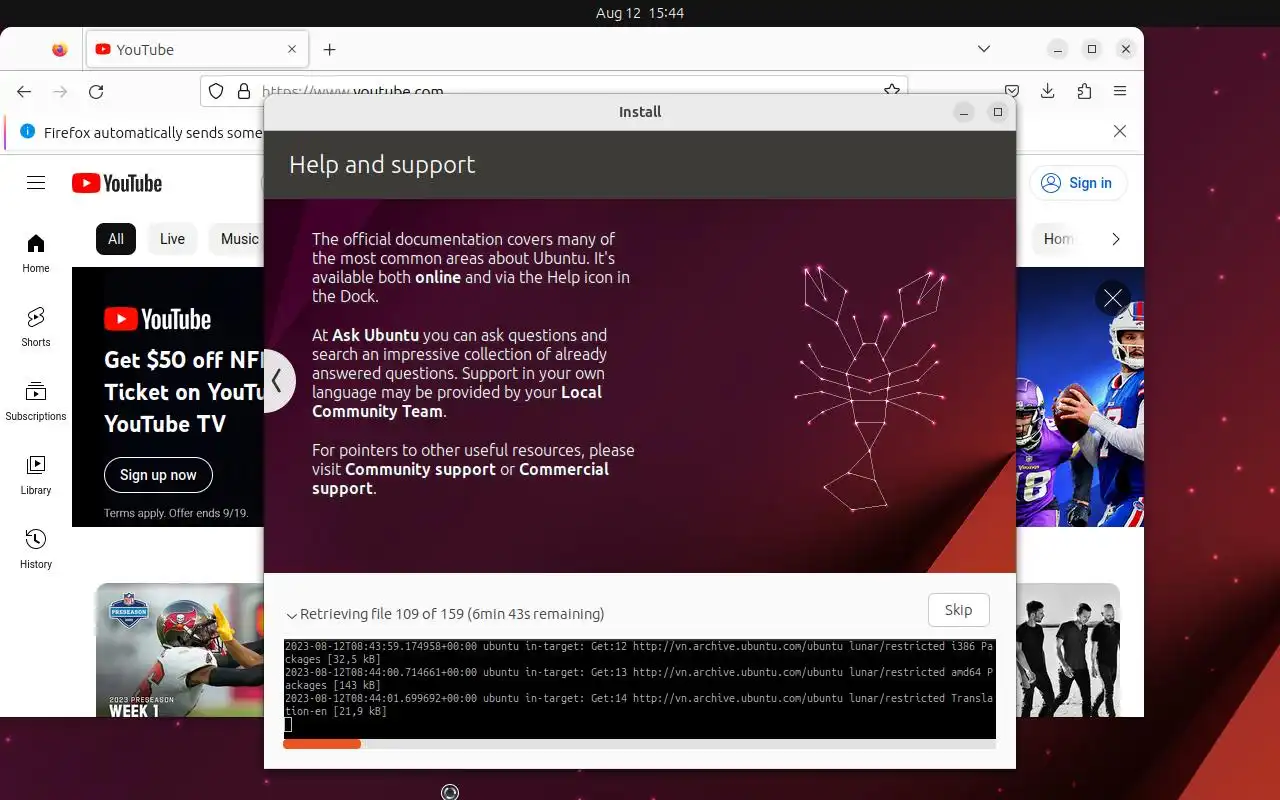This screenshot has width=1280, height=800.
Task: Minimize the Install window
Action: click(964, 112)
